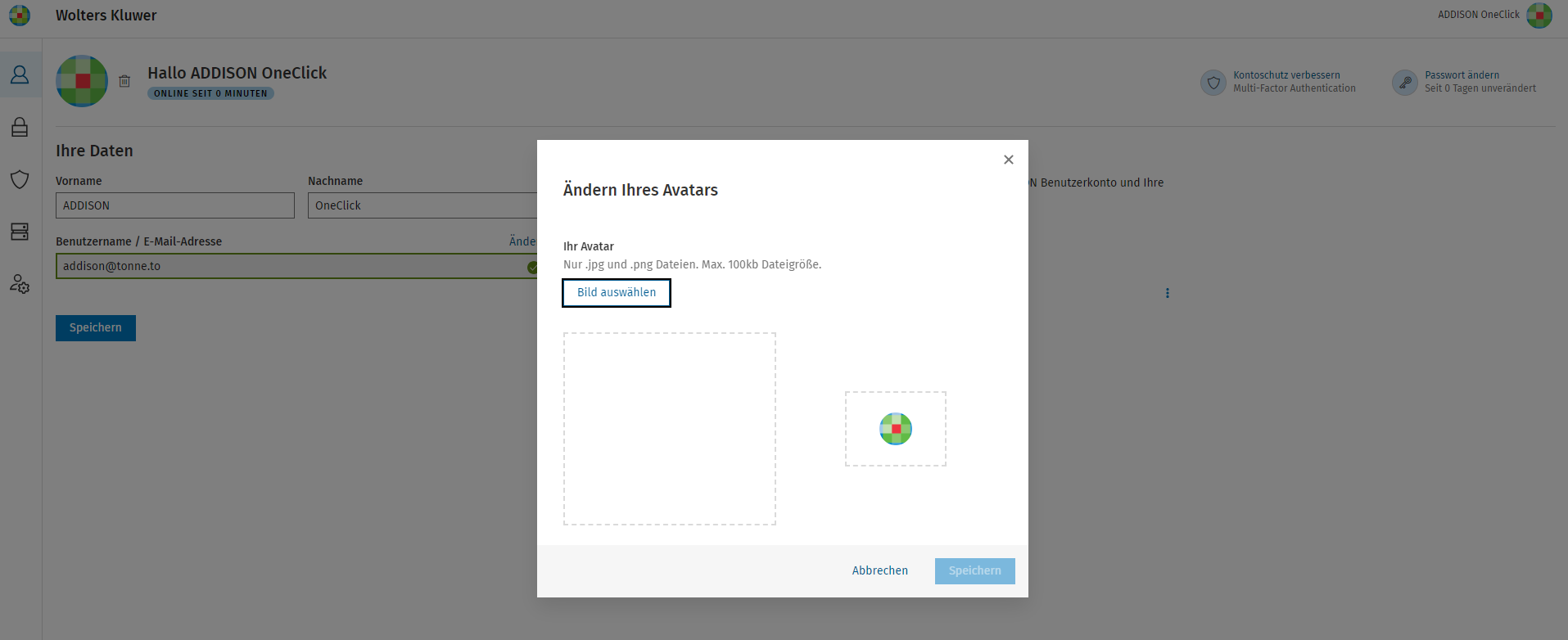Open the Kontoschutz verbessern link
This screenshot has height=640, width=1568.
[1286, 75]
